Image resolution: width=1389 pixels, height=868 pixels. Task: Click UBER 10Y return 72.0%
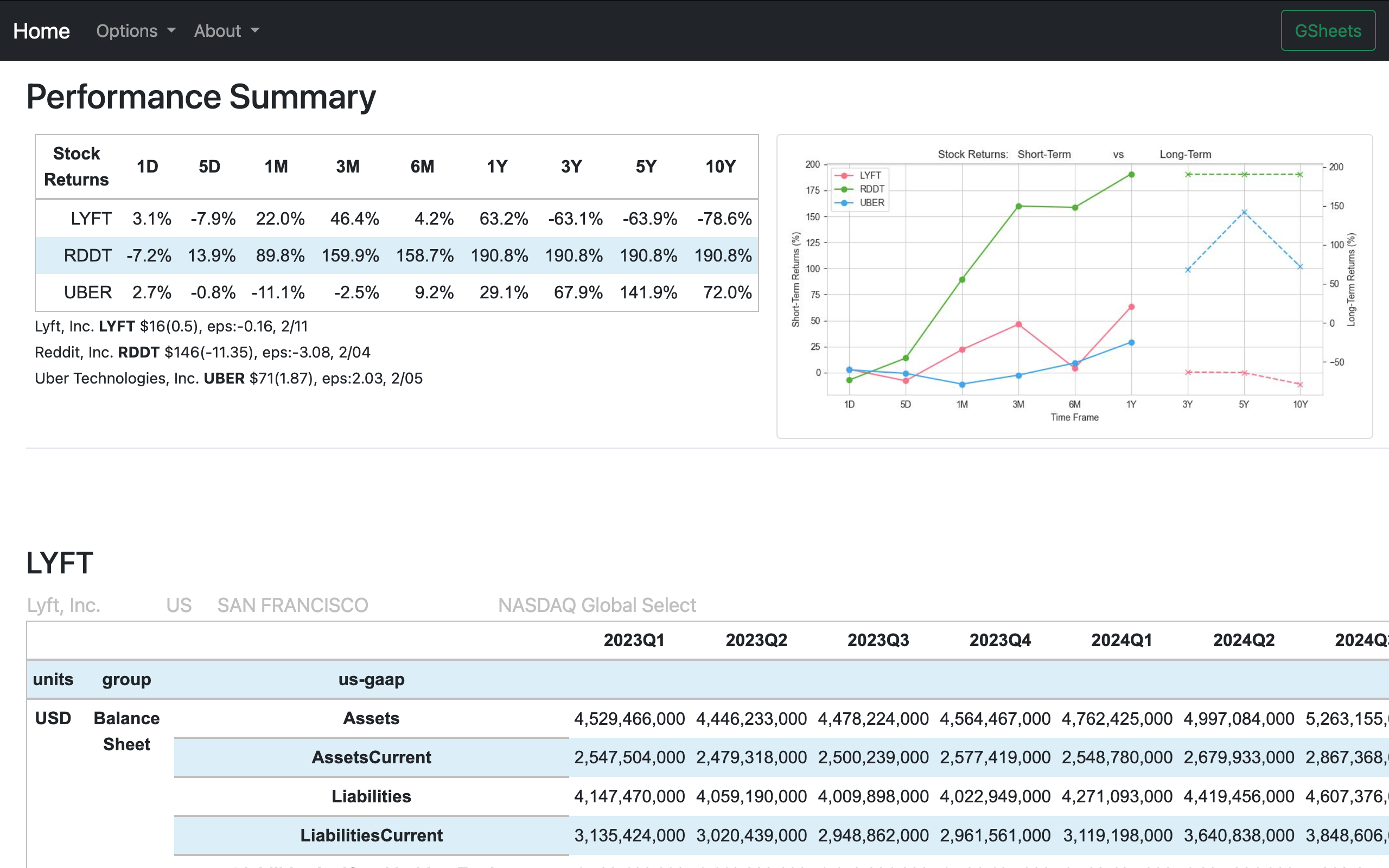tap(728, 292)
